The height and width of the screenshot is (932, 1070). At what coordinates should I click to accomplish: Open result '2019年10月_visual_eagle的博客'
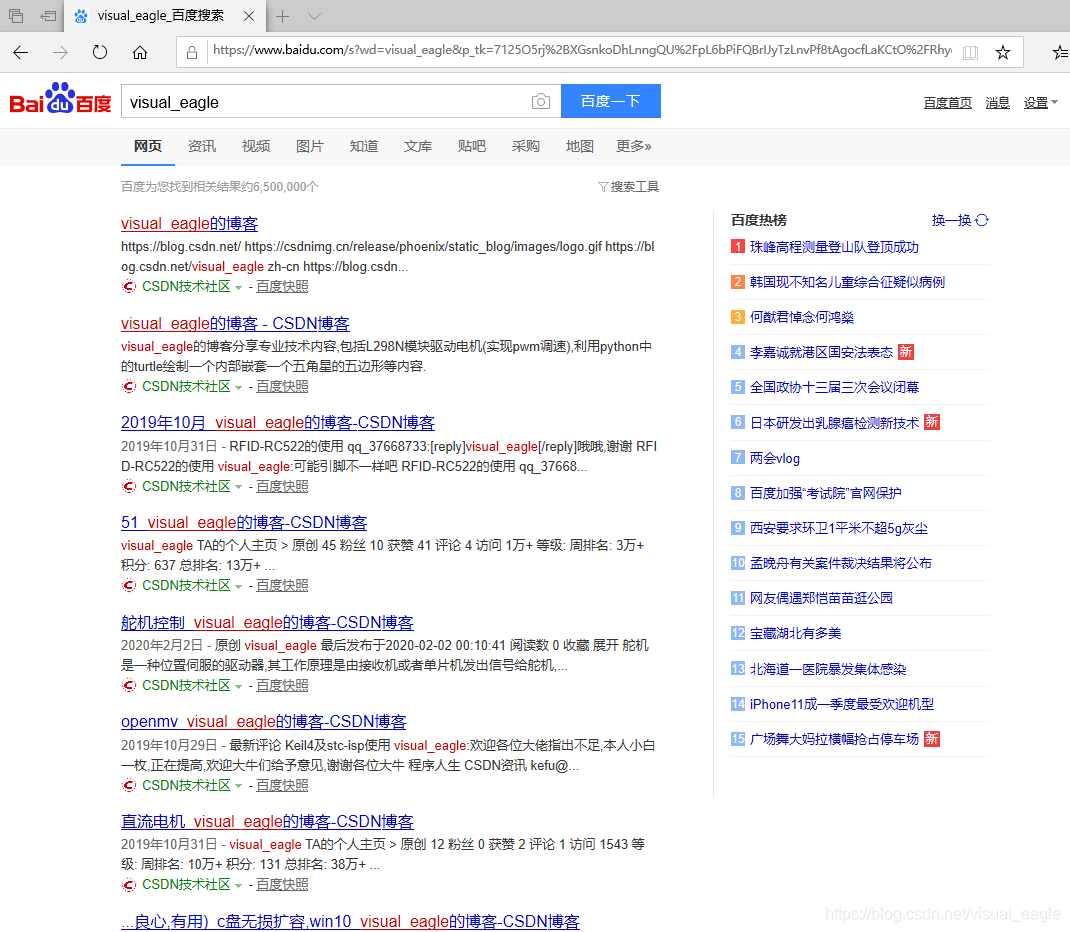(x=278, y=423)
